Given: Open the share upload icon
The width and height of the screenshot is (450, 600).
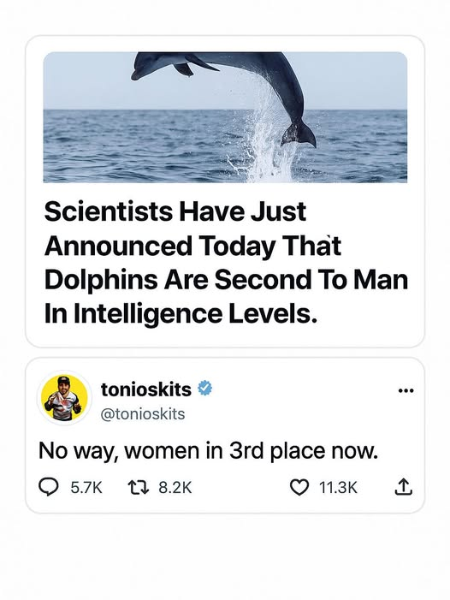Looking at the screenshot, I should click(403, 487).
